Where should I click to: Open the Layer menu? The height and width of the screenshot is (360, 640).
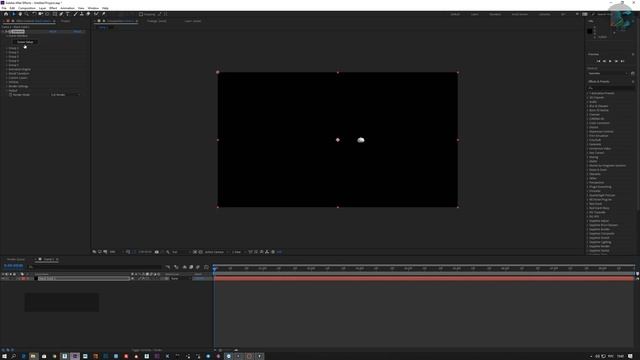(42, 8)
